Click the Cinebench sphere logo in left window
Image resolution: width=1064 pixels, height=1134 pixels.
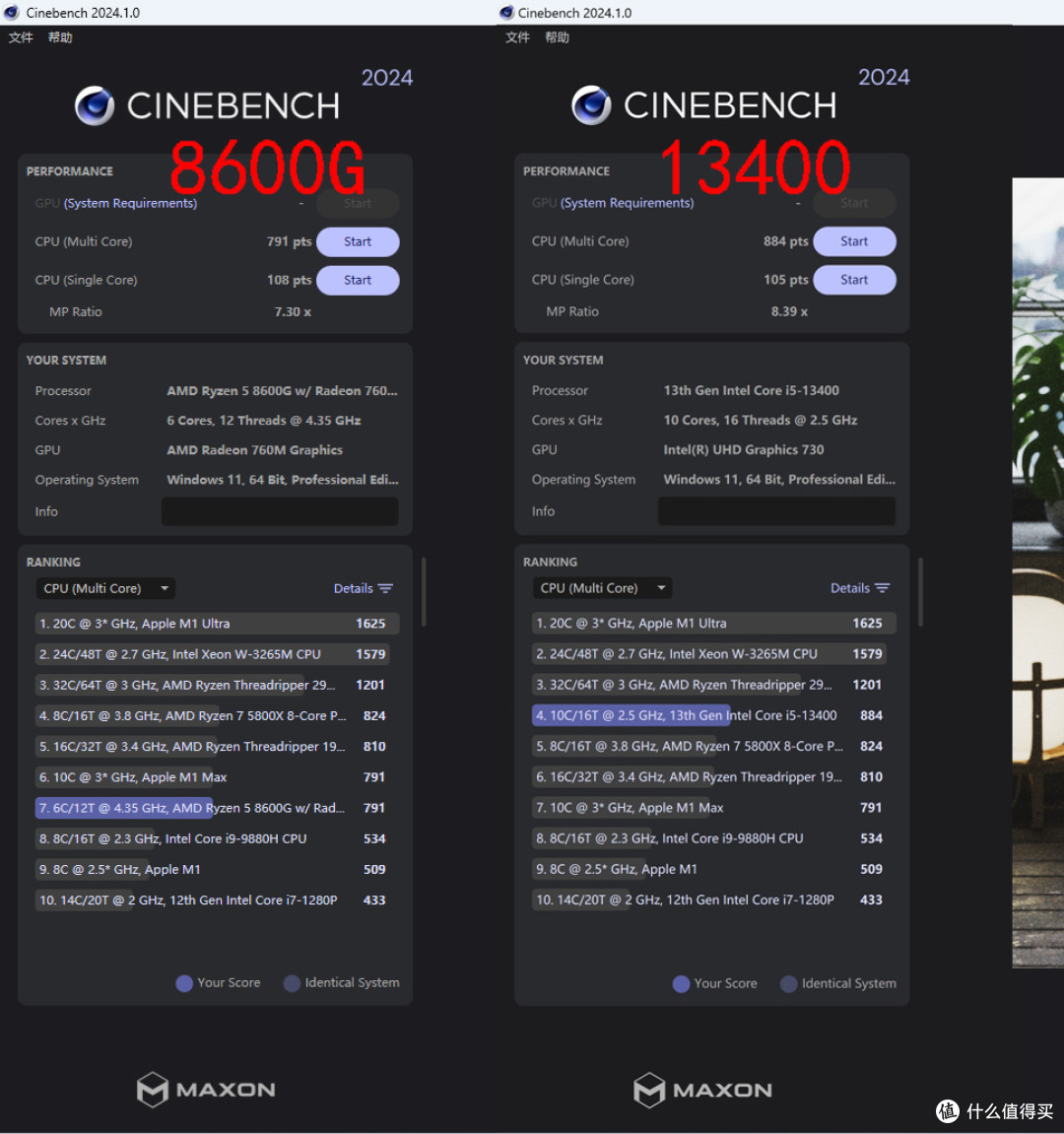pos(95,105)
